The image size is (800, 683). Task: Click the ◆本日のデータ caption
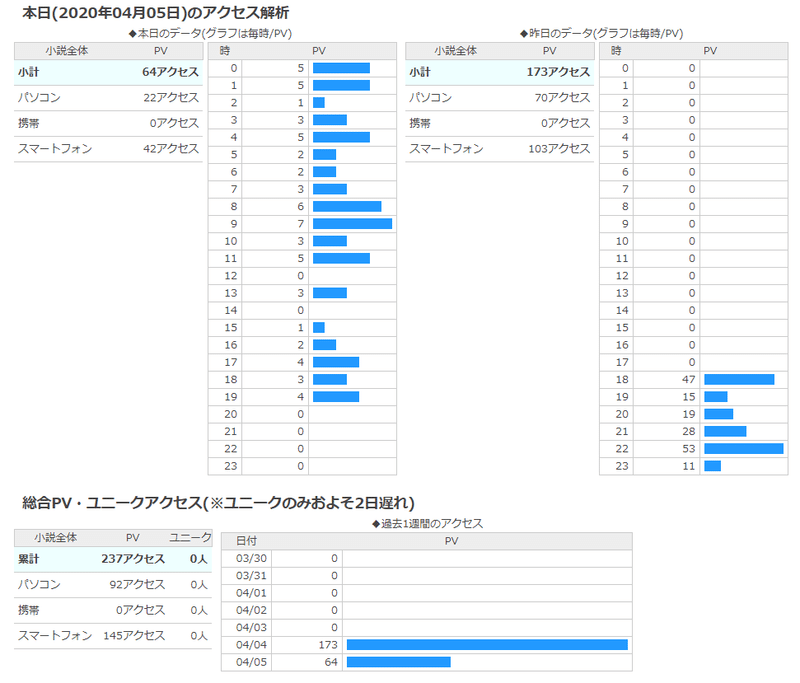(x=210, y=34)
